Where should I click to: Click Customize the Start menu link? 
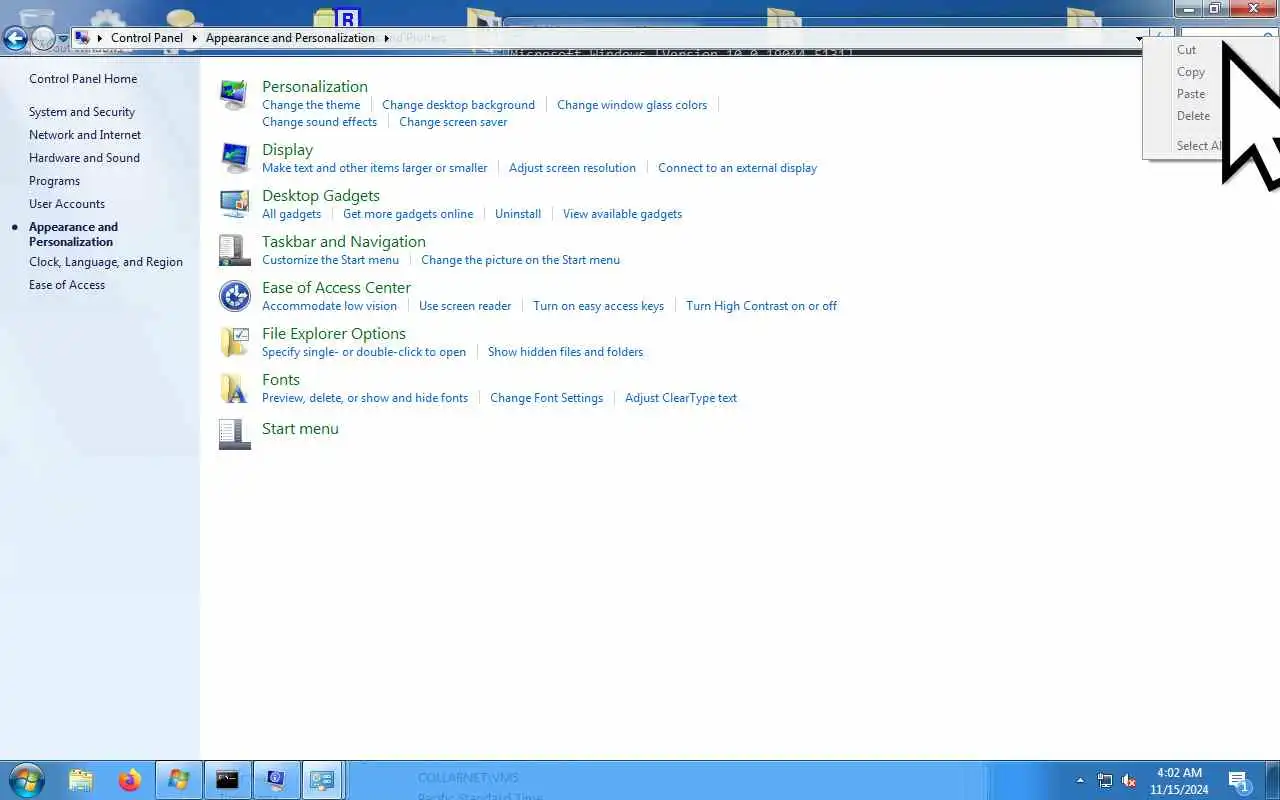(x=330, y=260)
